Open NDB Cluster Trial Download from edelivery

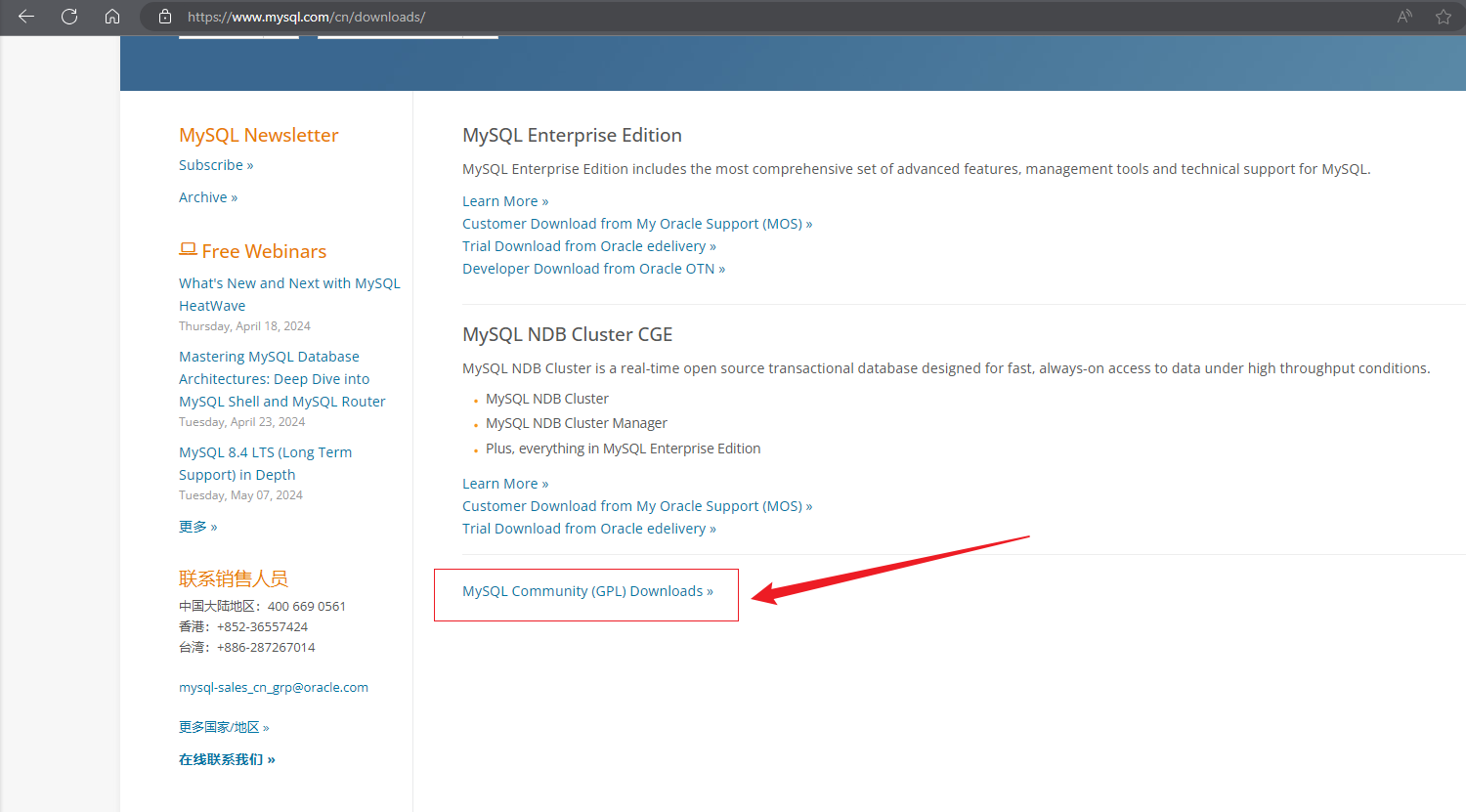(589, 529)
